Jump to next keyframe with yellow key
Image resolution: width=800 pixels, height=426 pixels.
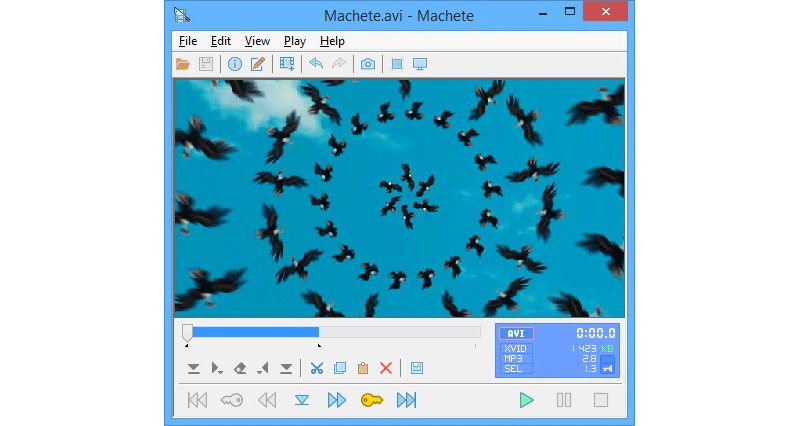pyautogui.click(x=372, y=400)
